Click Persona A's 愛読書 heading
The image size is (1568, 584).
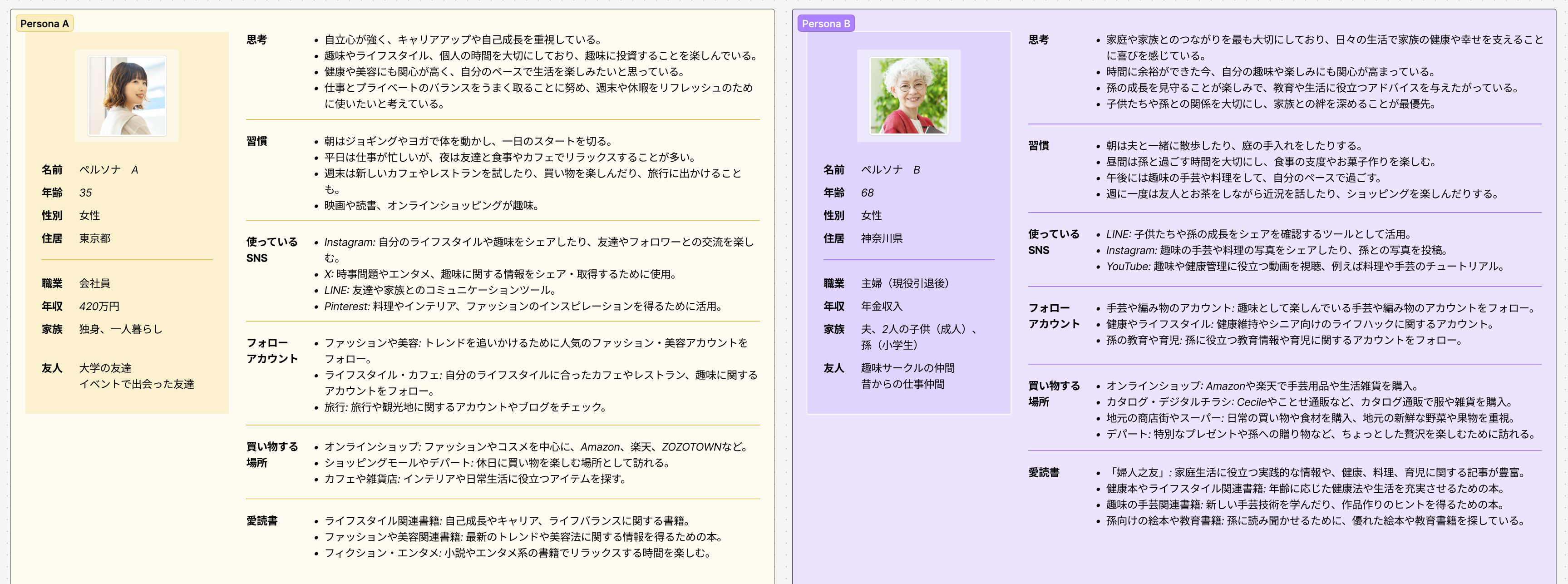262,521
